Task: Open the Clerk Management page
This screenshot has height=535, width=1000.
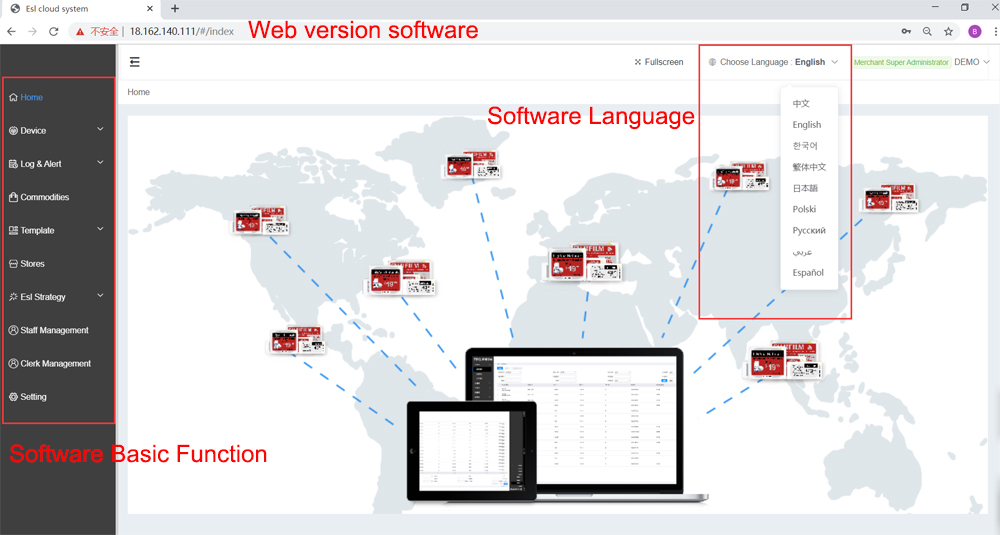Action: coord(55,364)
